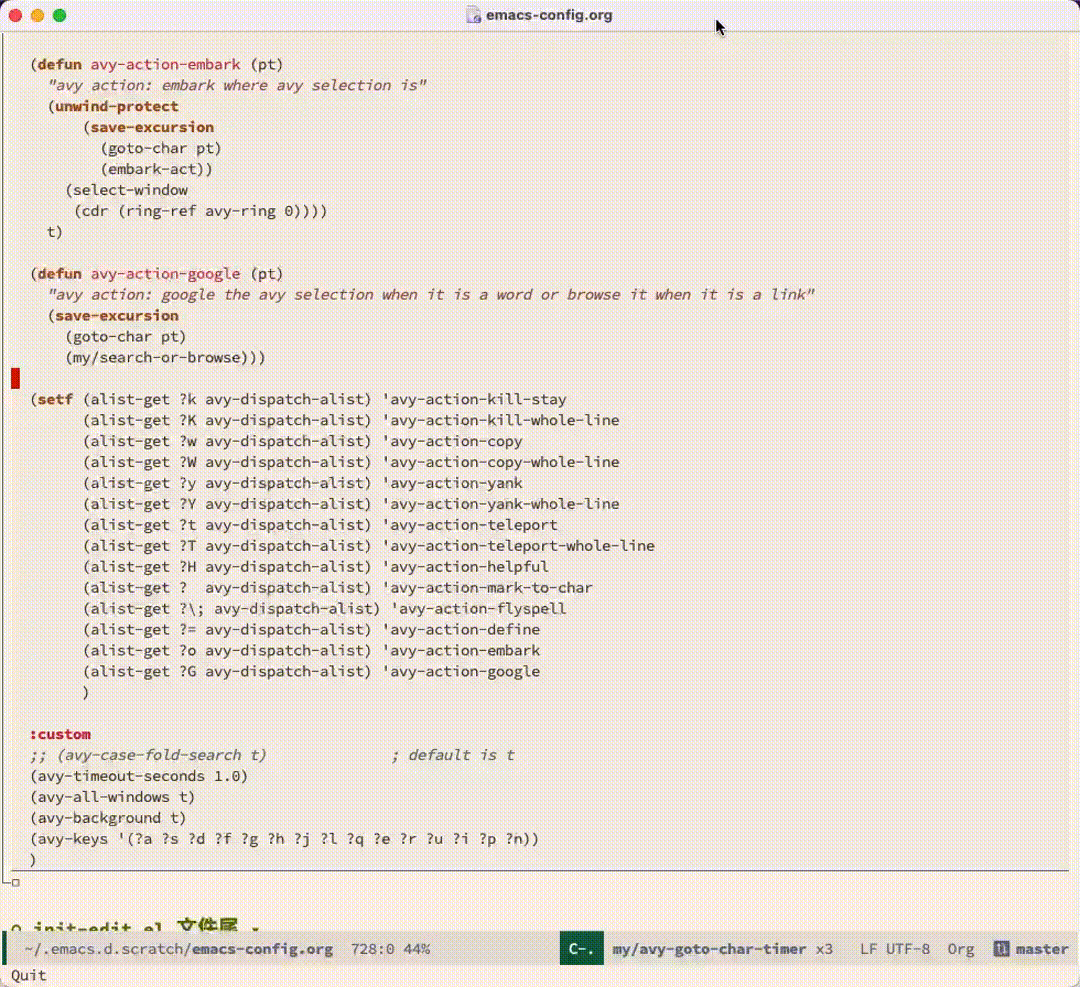Click the (cdr (ring-ref avy-ring 0)))) line
1080x987 pixels.
200,211
